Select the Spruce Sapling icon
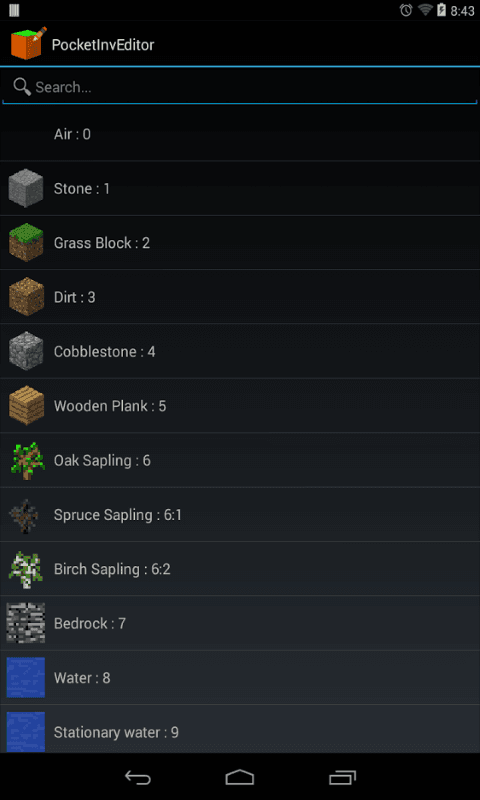 click(25, 515)
